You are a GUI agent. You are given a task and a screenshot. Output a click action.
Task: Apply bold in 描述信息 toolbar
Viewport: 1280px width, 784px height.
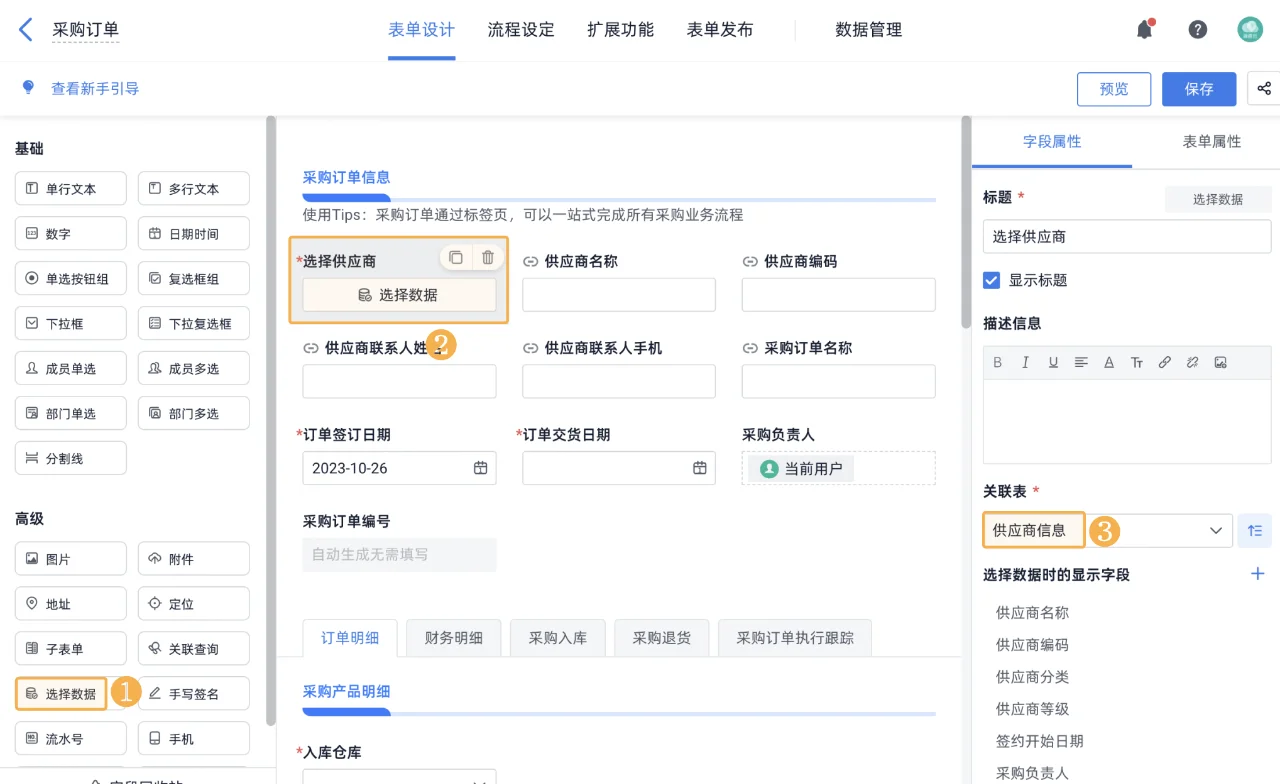point(997,363)
